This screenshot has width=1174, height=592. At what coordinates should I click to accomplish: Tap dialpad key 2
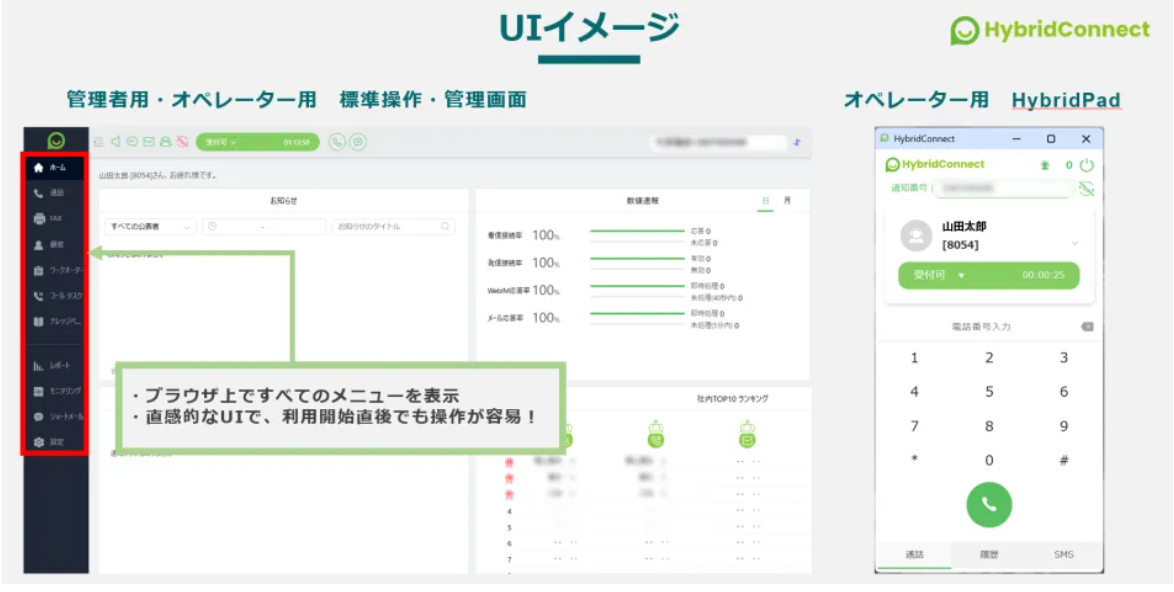pyautogui.click(x=989, y=358)
